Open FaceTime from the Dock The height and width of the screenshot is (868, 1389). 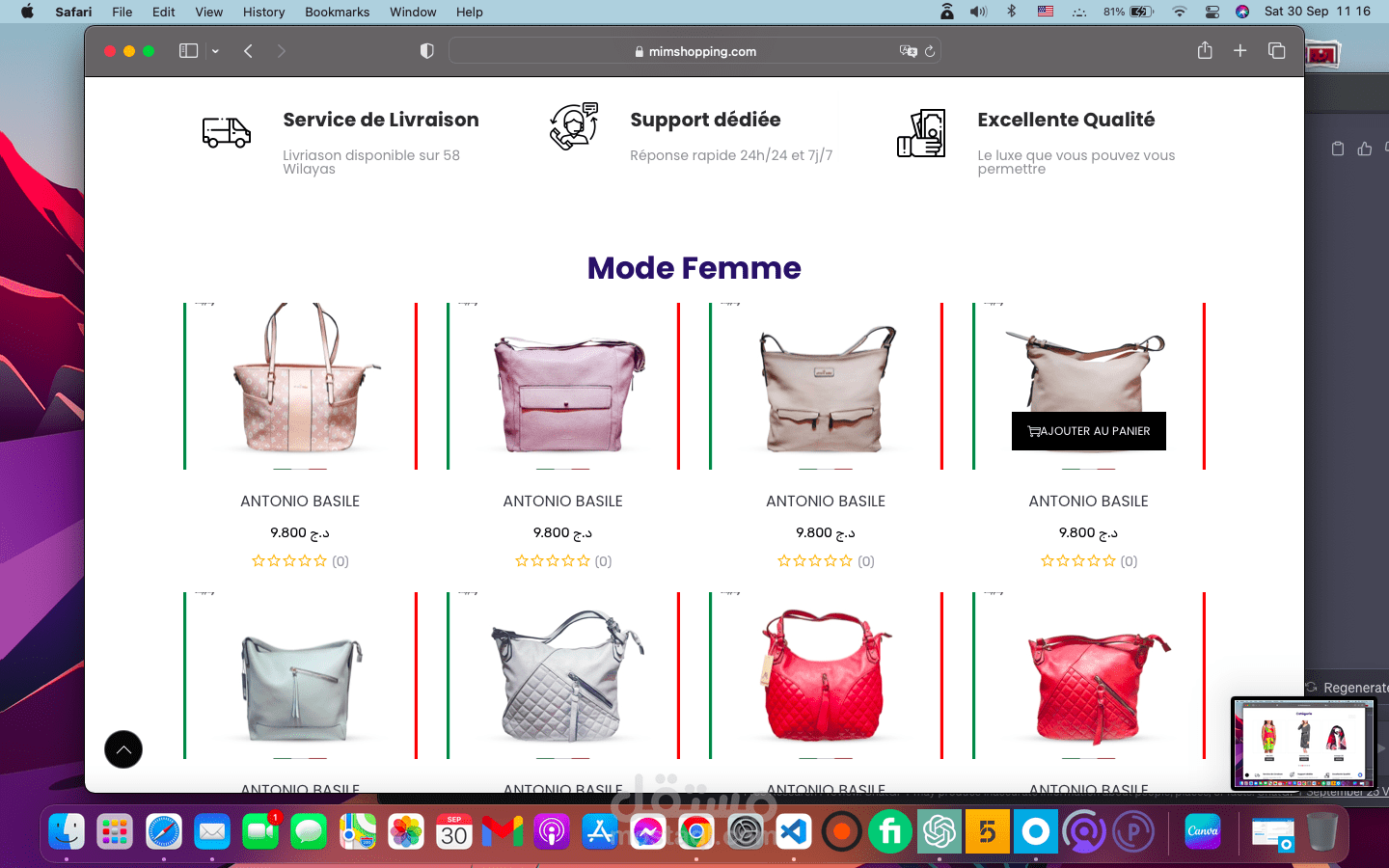pos(260,831)
